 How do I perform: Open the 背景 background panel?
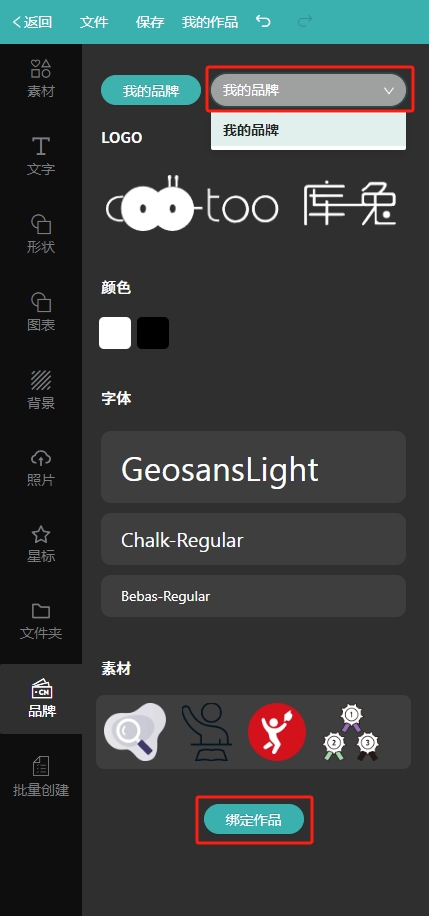41,390
